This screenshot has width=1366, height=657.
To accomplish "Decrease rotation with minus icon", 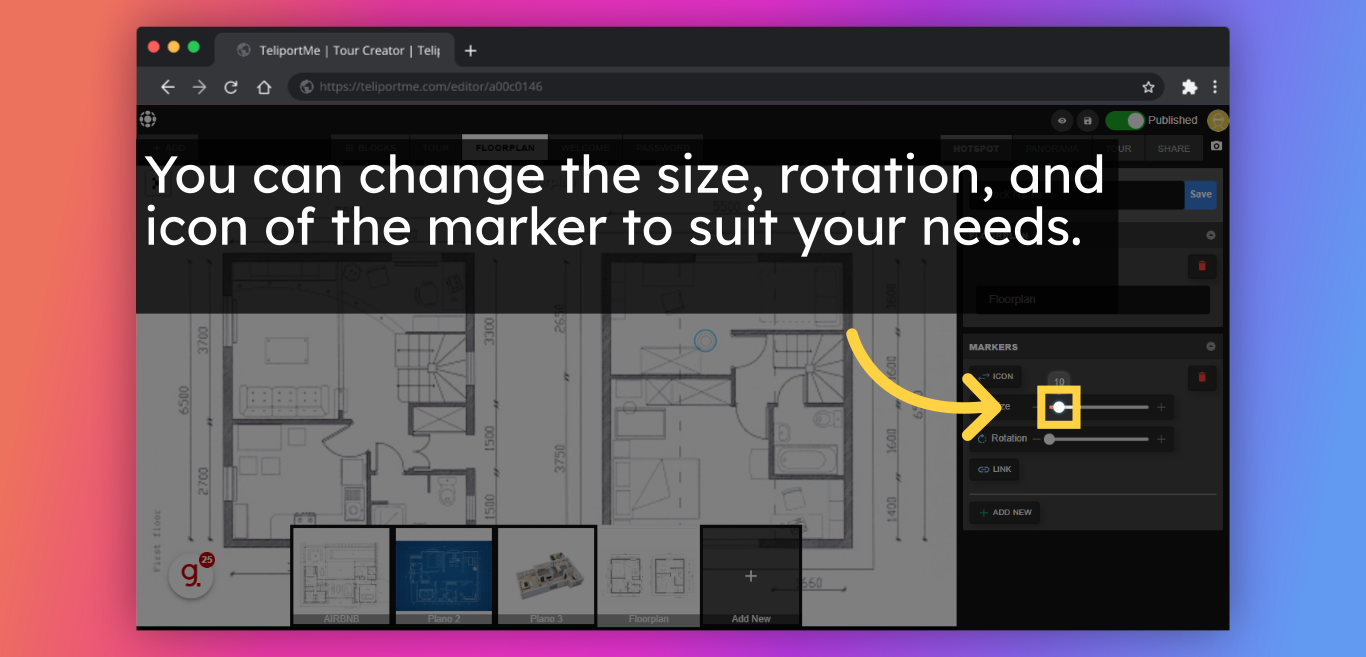I will (x=1036, y=439).
